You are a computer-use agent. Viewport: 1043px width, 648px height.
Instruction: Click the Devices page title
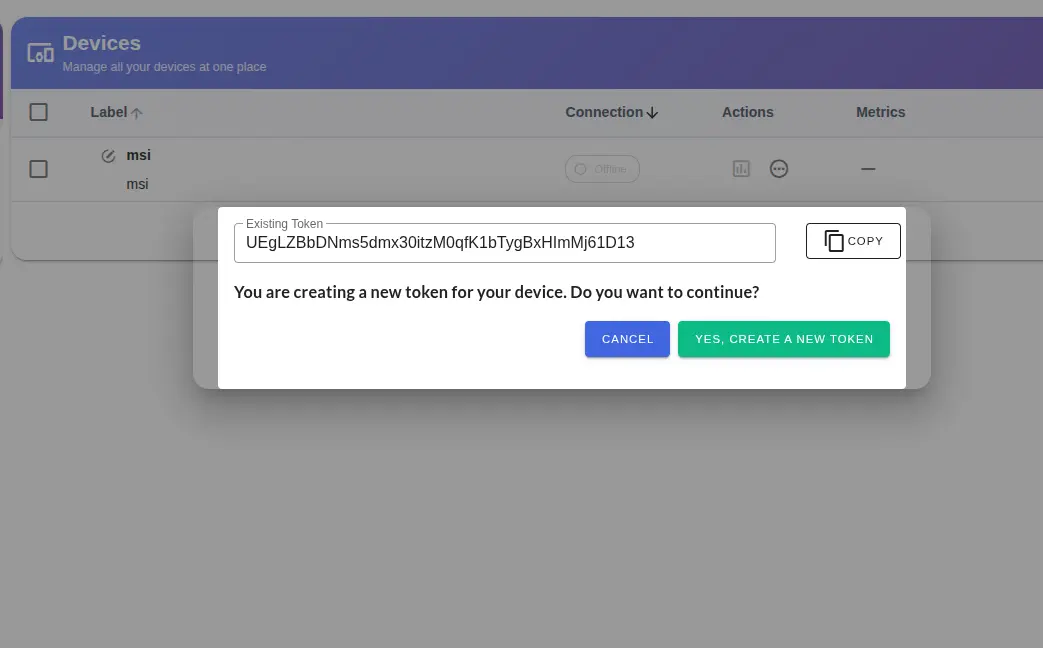[x=101, y=43]
